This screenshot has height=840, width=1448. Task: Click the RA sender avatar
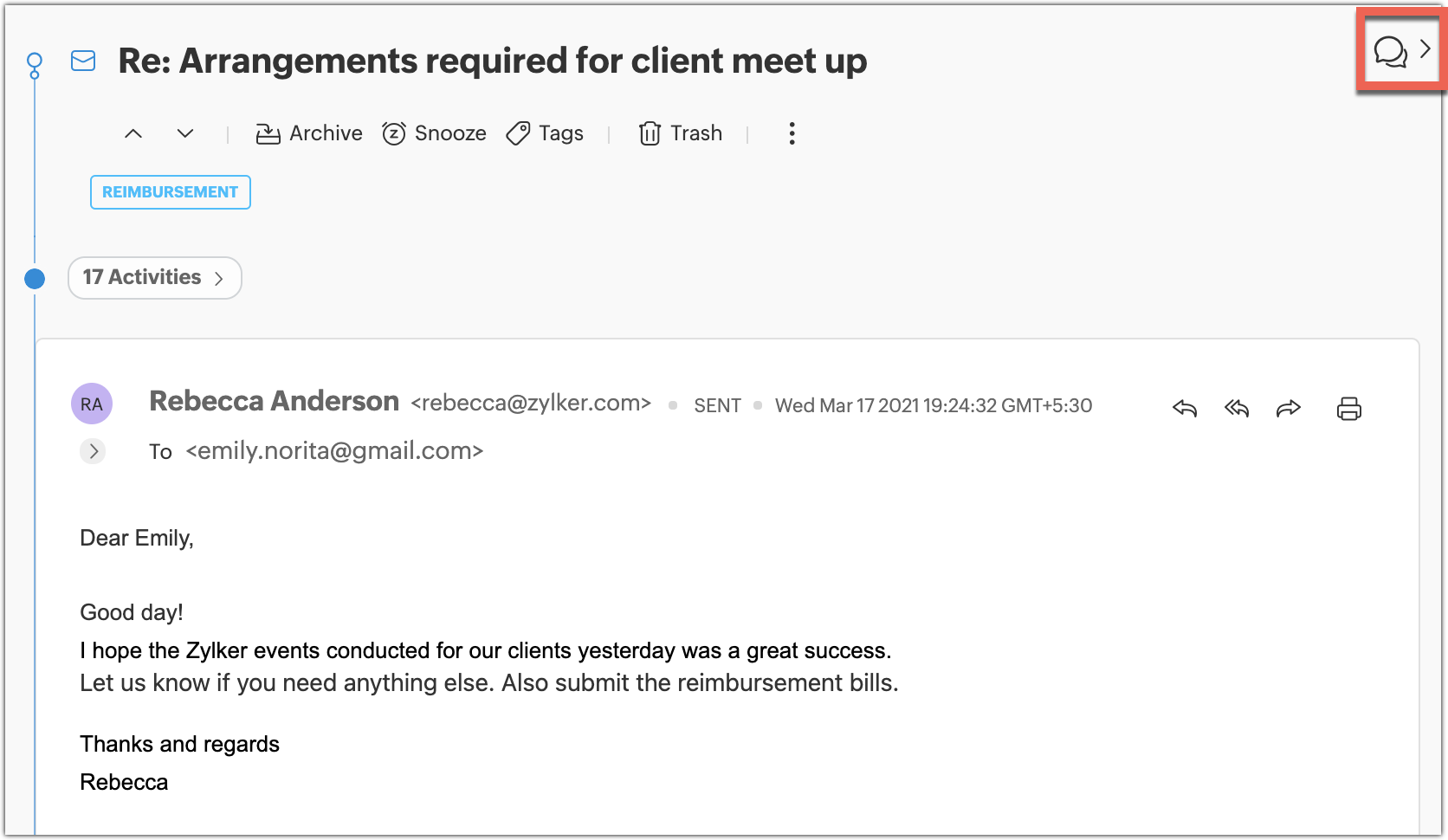coord(92,404)
